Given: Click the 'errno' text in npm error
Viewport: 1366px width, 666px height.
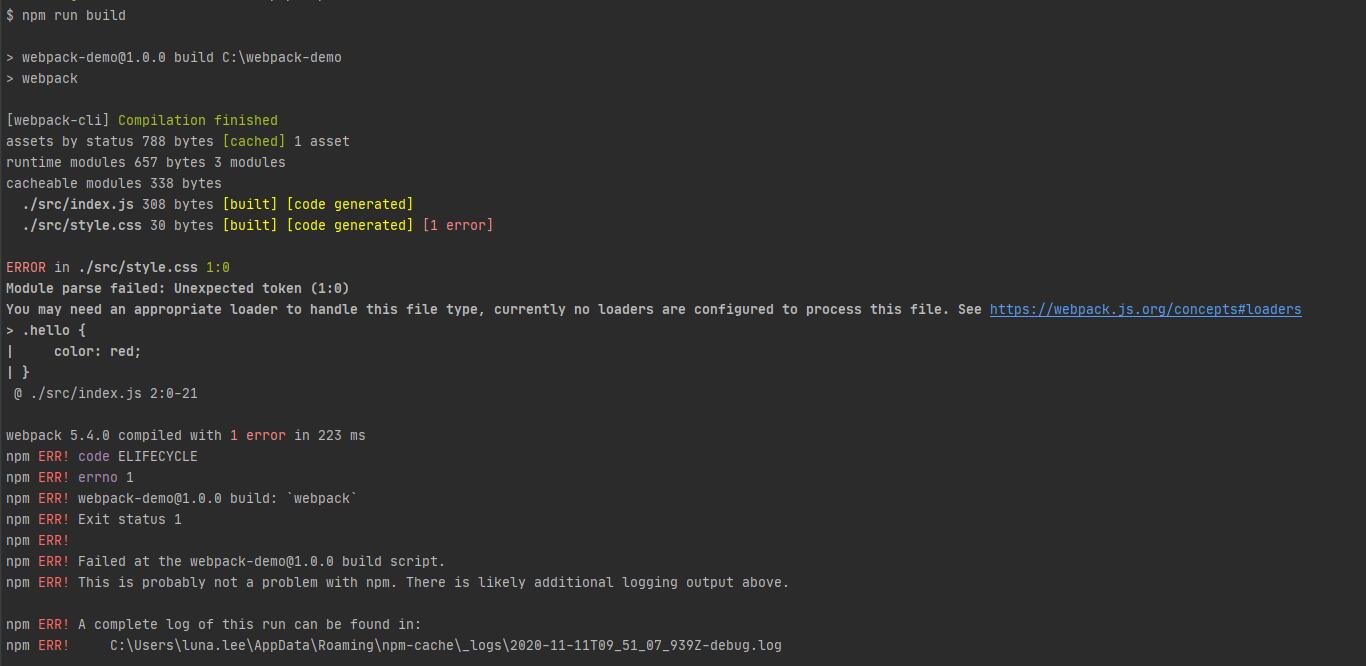Looking at the screenshot, I should coord(97,478).
